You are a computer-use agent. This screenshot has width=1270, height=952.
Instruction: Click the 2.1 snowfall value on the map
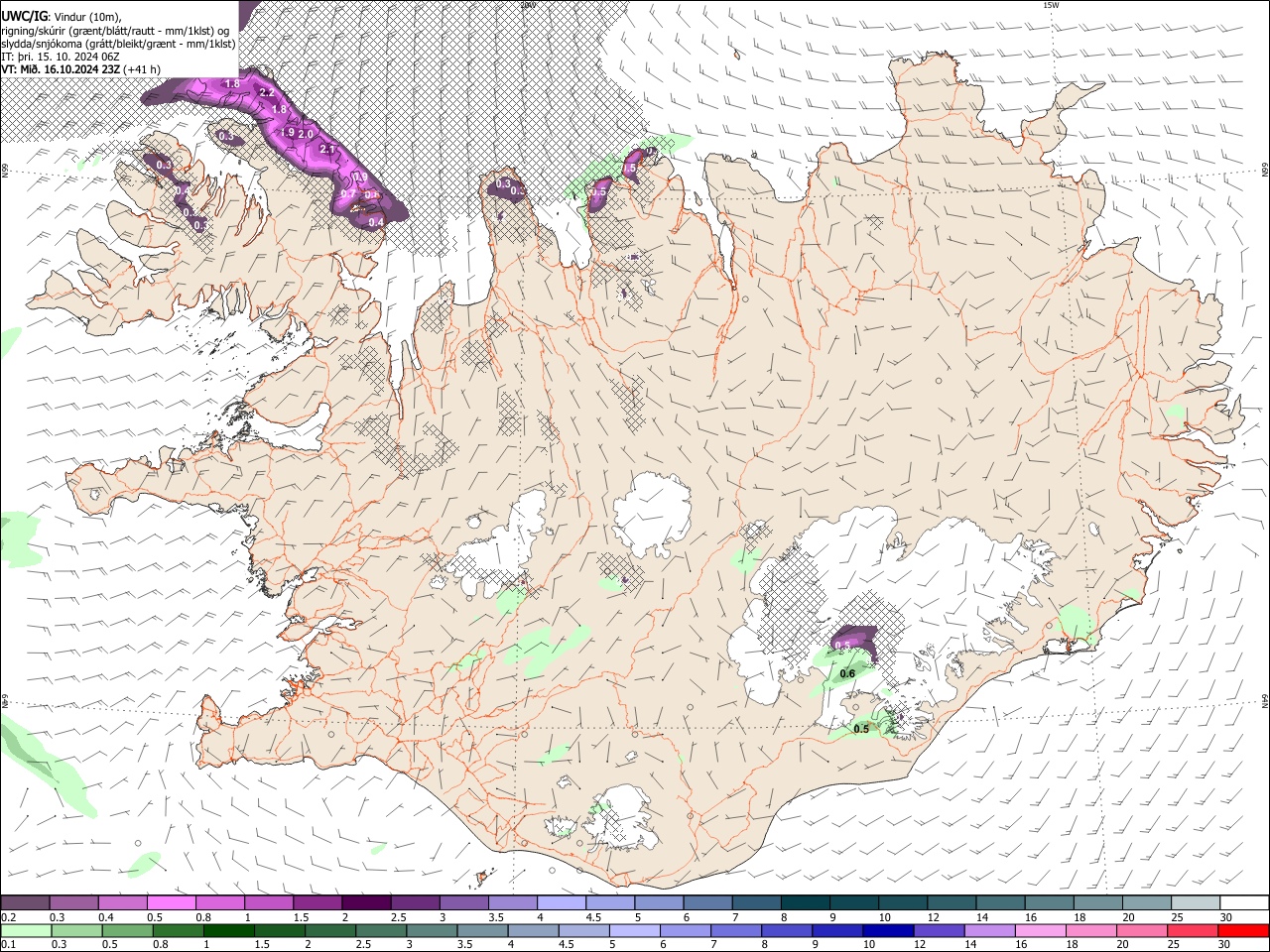coord(327,149)
